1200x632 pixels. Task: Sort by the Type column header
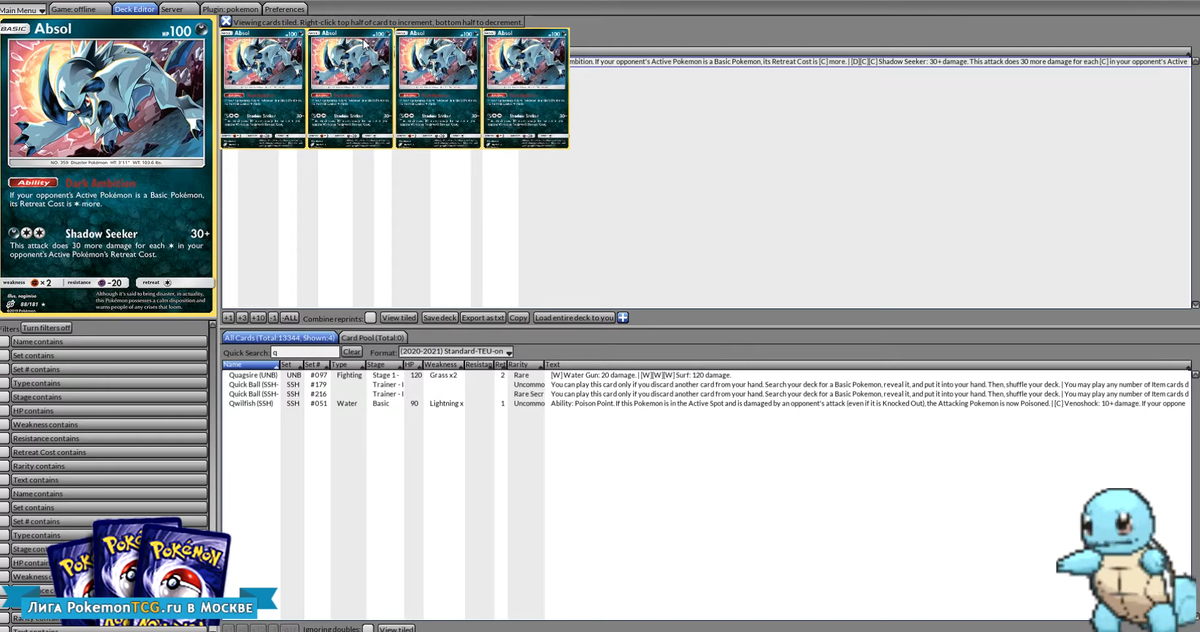point(347,365)
